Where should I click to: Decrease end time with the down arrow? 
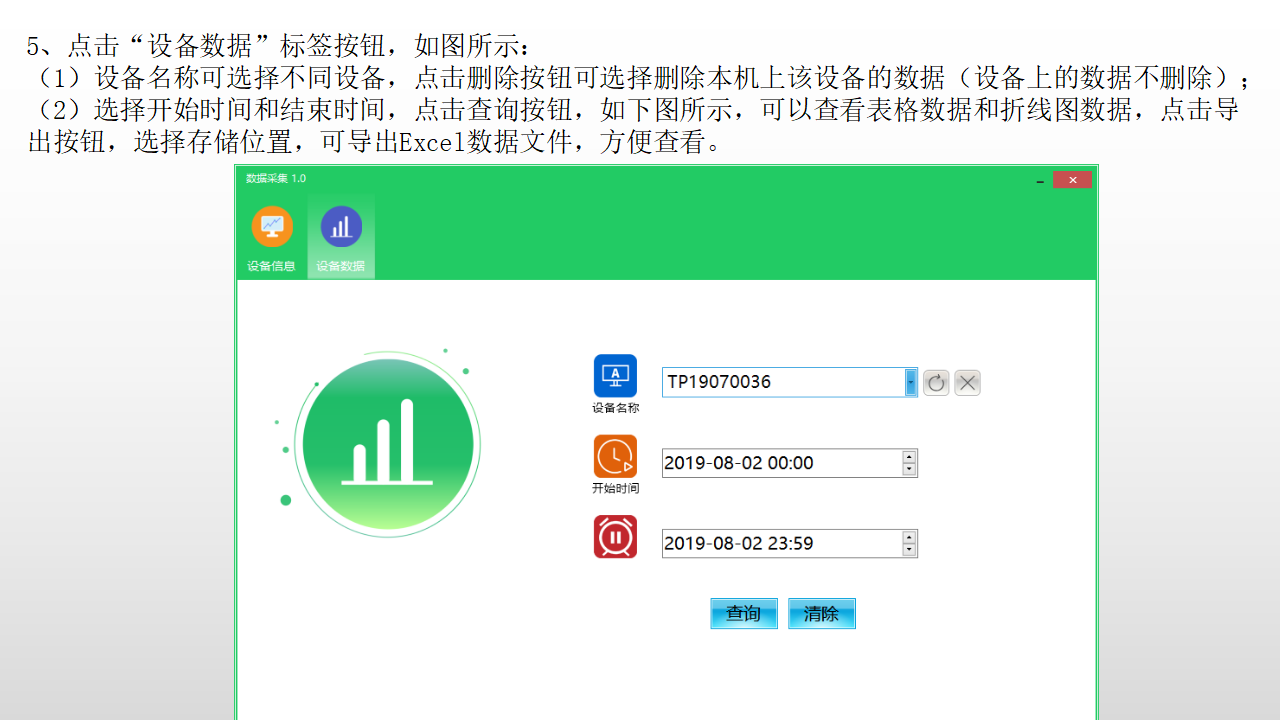click(x=909, y=550)
